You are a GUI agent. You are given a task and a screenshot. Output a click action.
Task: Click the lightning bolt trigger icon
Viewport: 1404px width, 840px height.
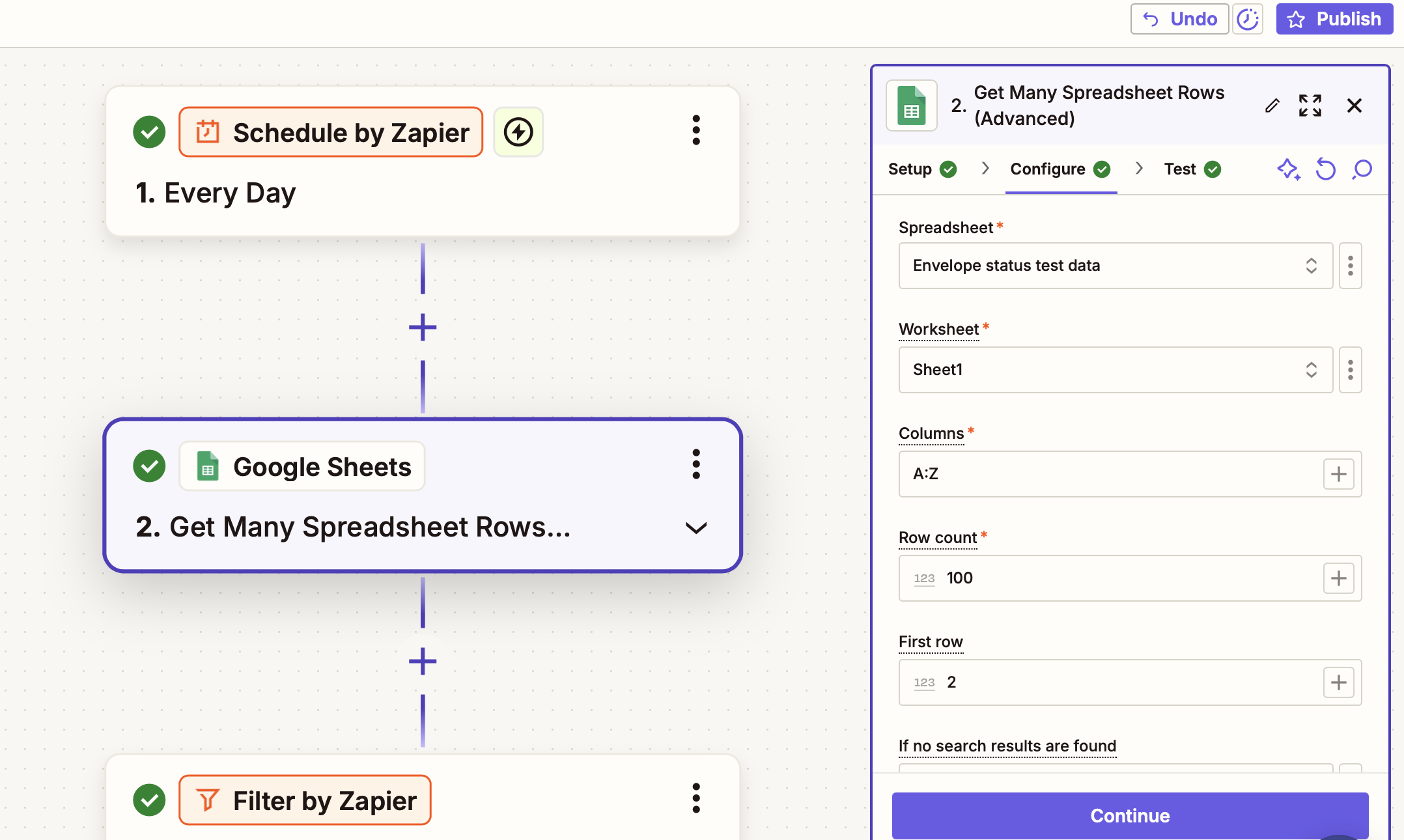pyautogui.click(x=518, y=132)
